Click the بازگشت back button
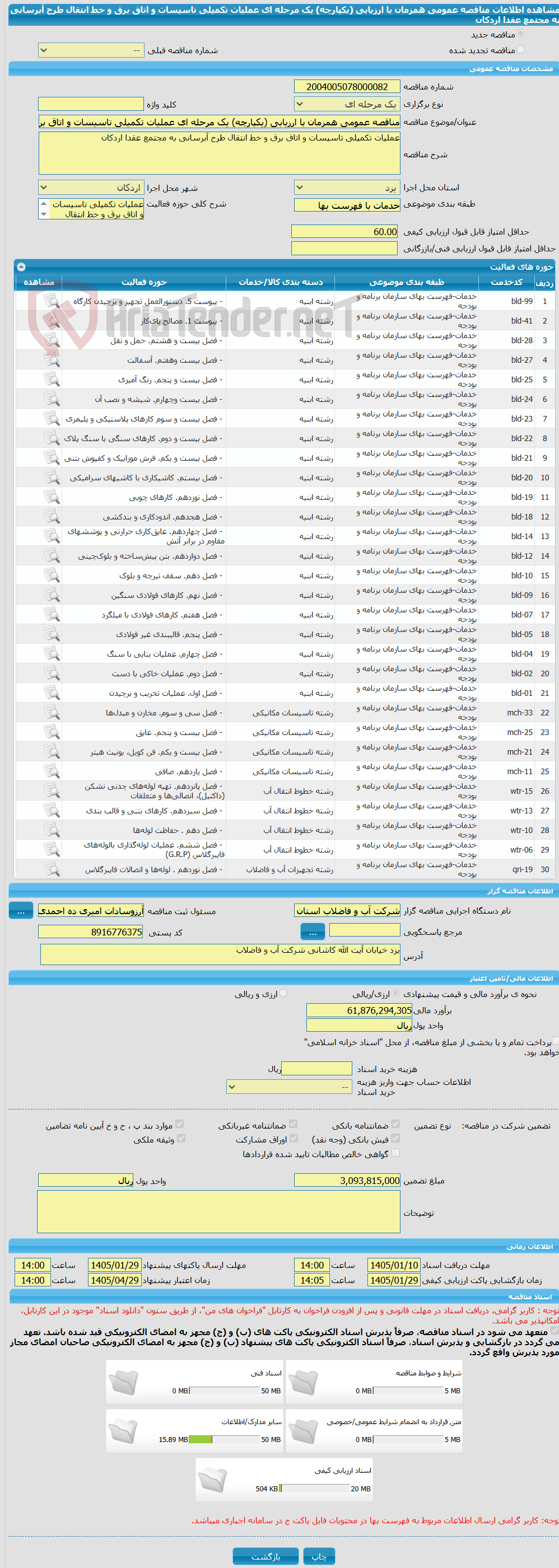The width and height of the screenshot is (559, 1568). 265,1556
